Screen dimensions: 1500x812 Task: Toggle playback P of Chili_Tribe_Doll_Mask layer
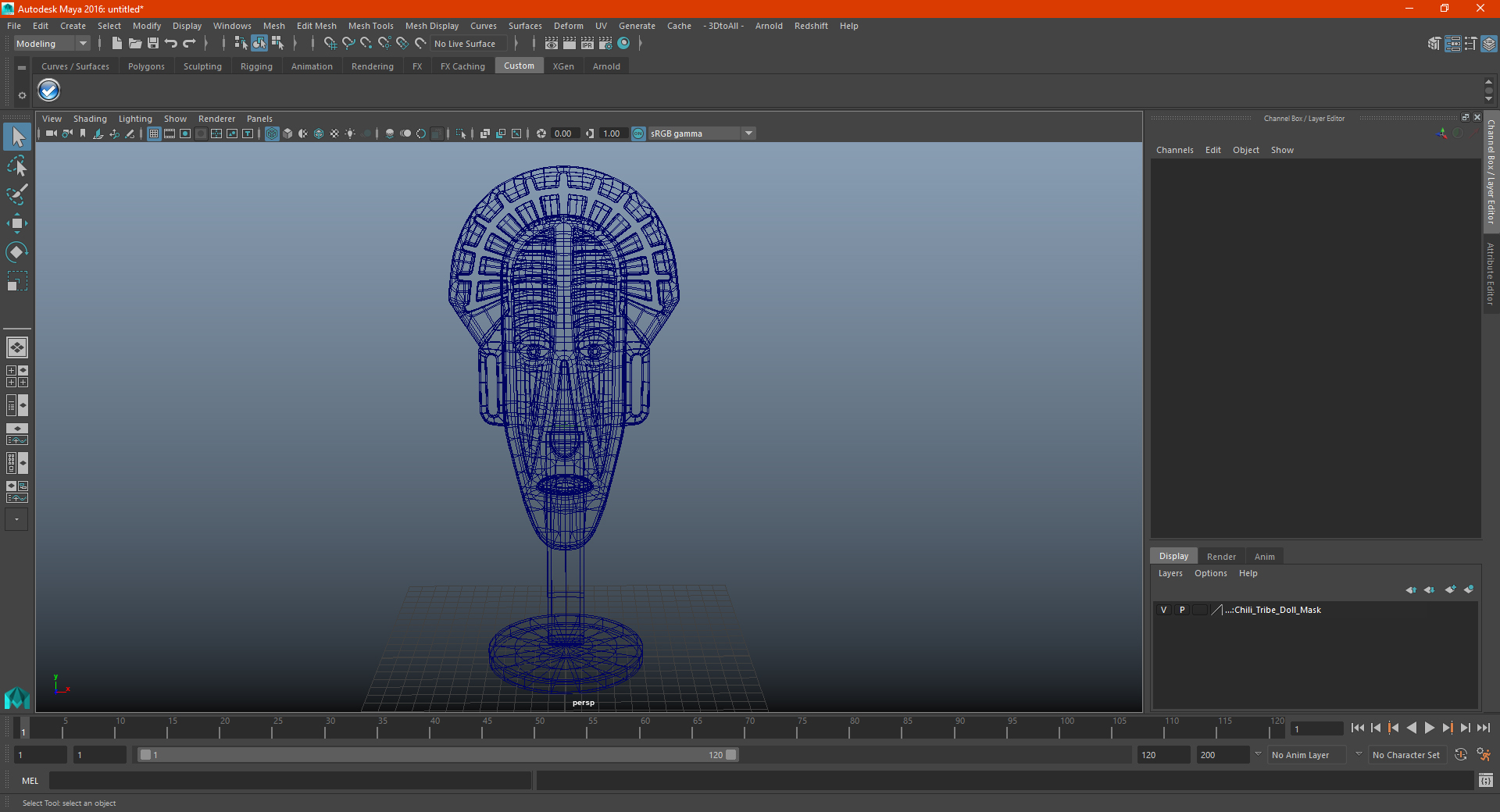(1182, 610)
